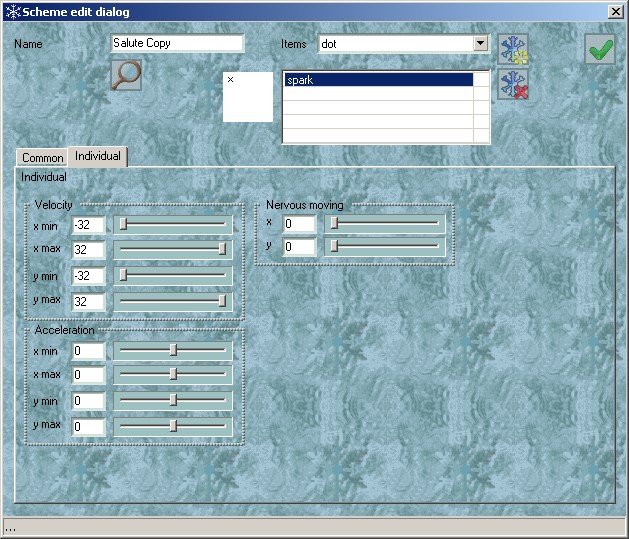Close the Scheme edit dialog
The width and height of the screenshot is (629, 539).
[x=615, y=11]
